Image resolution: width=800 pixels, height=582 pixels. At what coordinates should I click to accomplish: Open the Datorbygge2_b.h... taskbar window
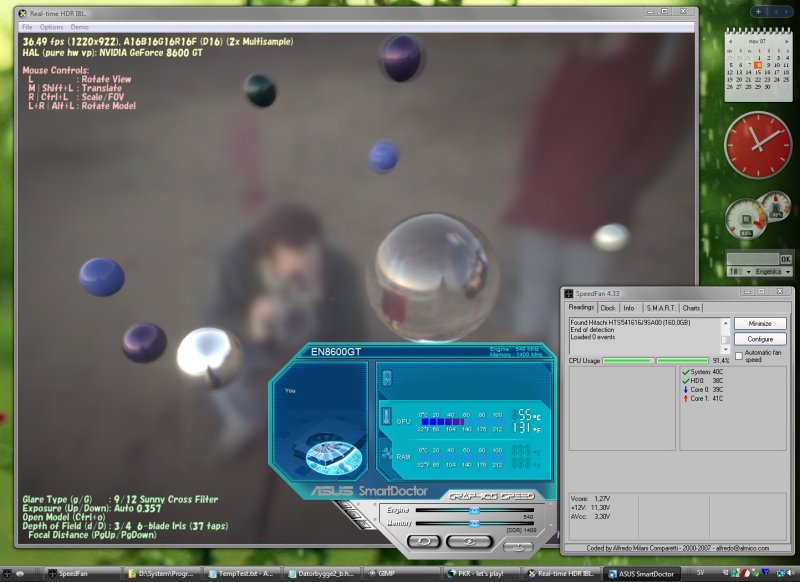[322, 574]
